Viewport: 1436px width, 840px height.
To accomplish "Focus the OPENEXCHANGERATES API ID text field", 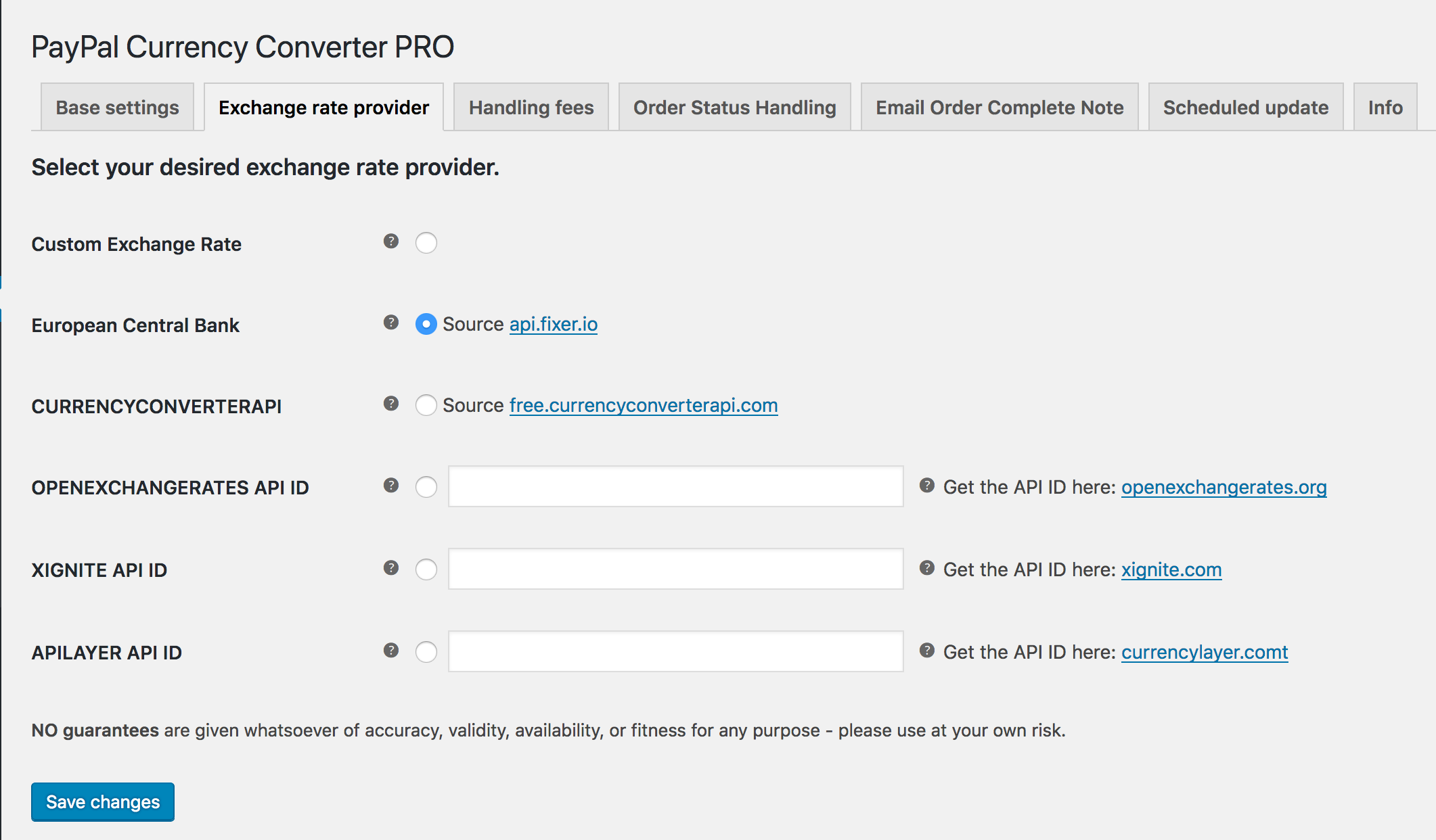I will pos(676,486).
